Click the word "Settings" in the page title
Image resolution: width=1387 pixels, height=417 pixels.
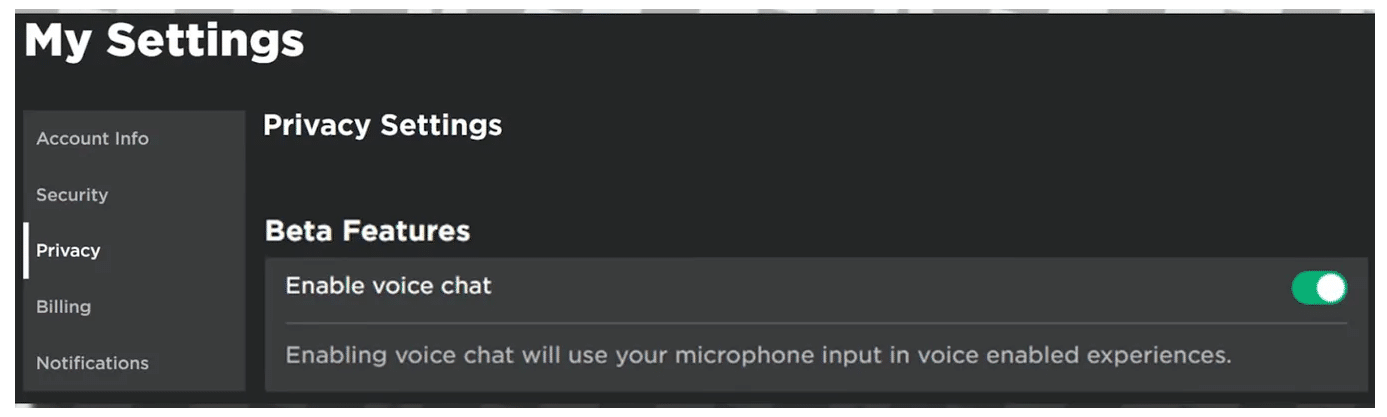point(205,41)
